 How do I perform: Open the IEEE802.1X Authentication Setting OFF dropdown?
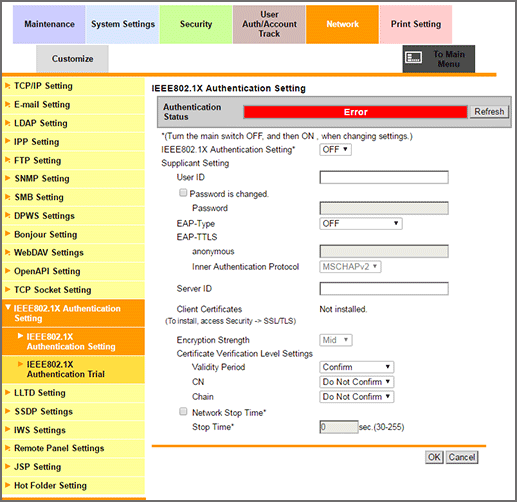(x=335, y=149)
